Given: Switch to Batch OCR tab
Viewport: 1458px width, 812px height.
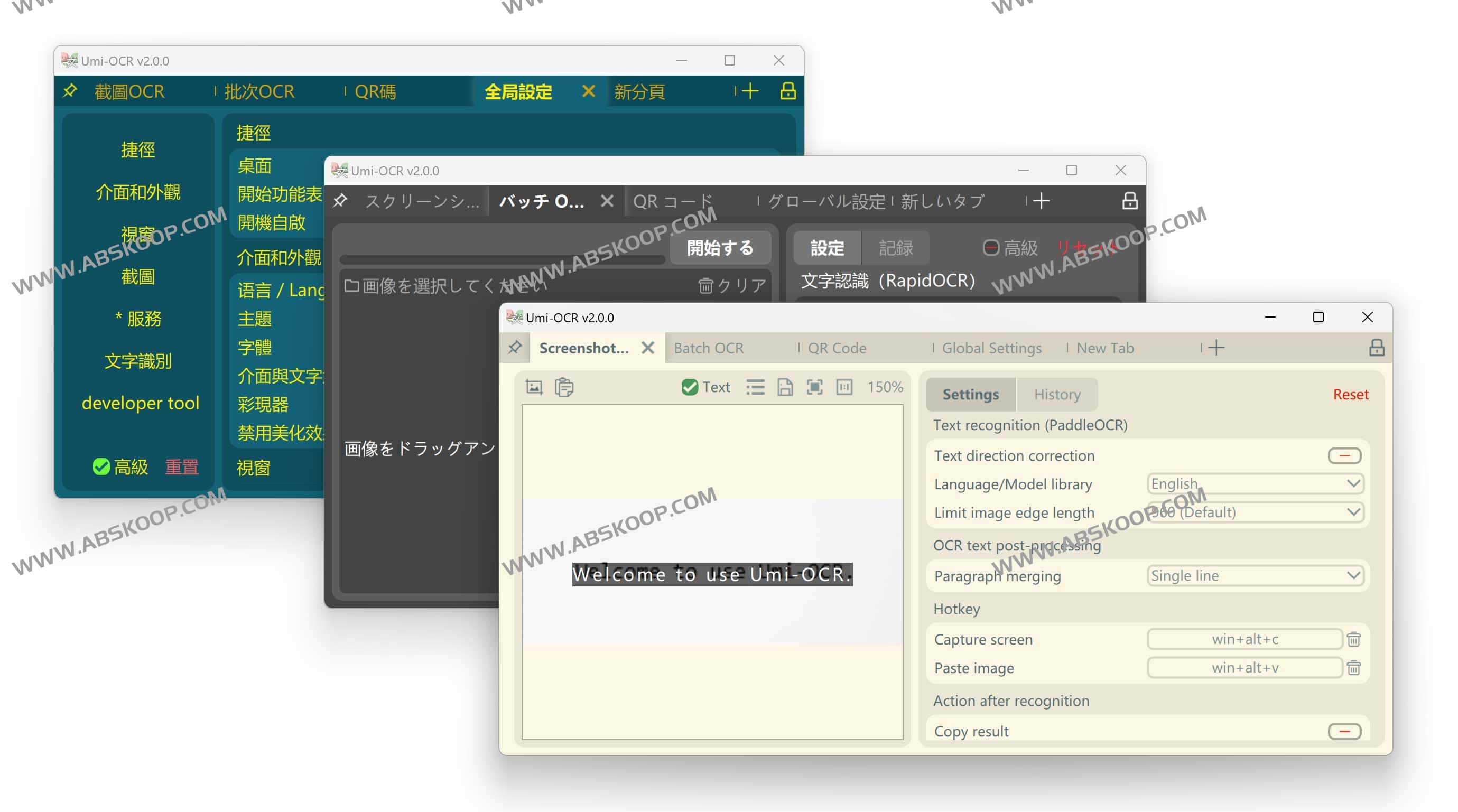Looking at the screenshot, I should point(706,348).
